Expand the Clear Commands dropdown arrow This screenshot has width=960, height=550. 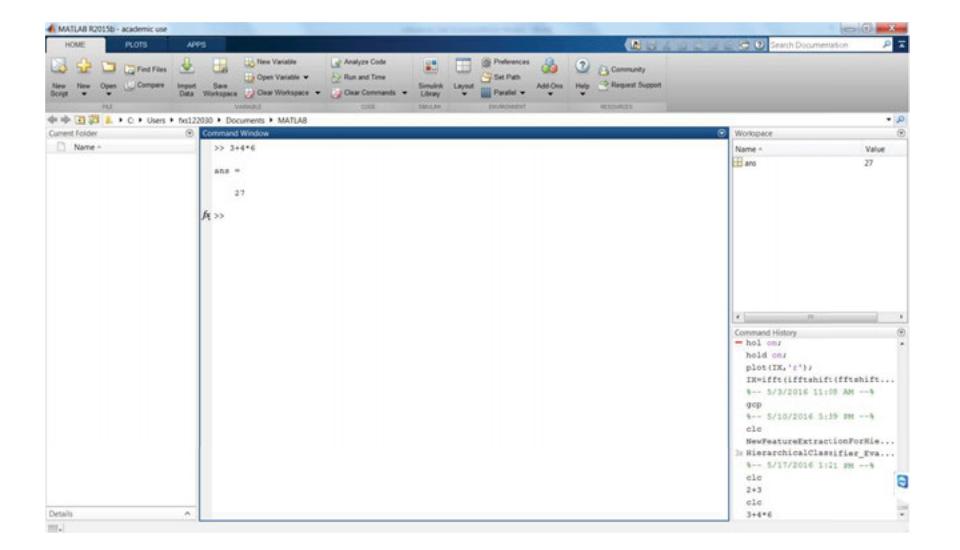pyautogui.click(x=404, y=93)
